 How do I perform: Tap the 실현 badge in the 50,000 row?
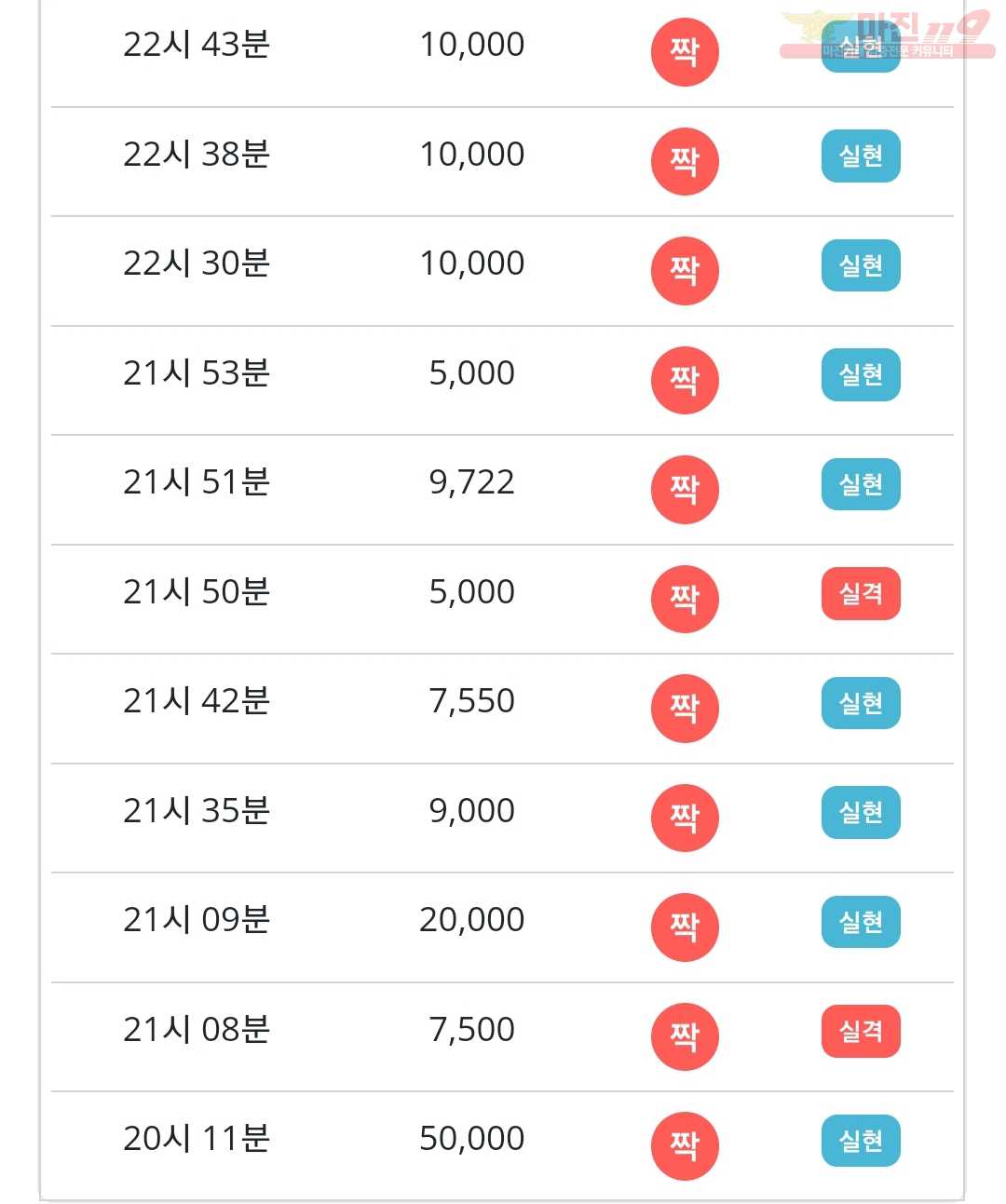(x=861, y=1141)
